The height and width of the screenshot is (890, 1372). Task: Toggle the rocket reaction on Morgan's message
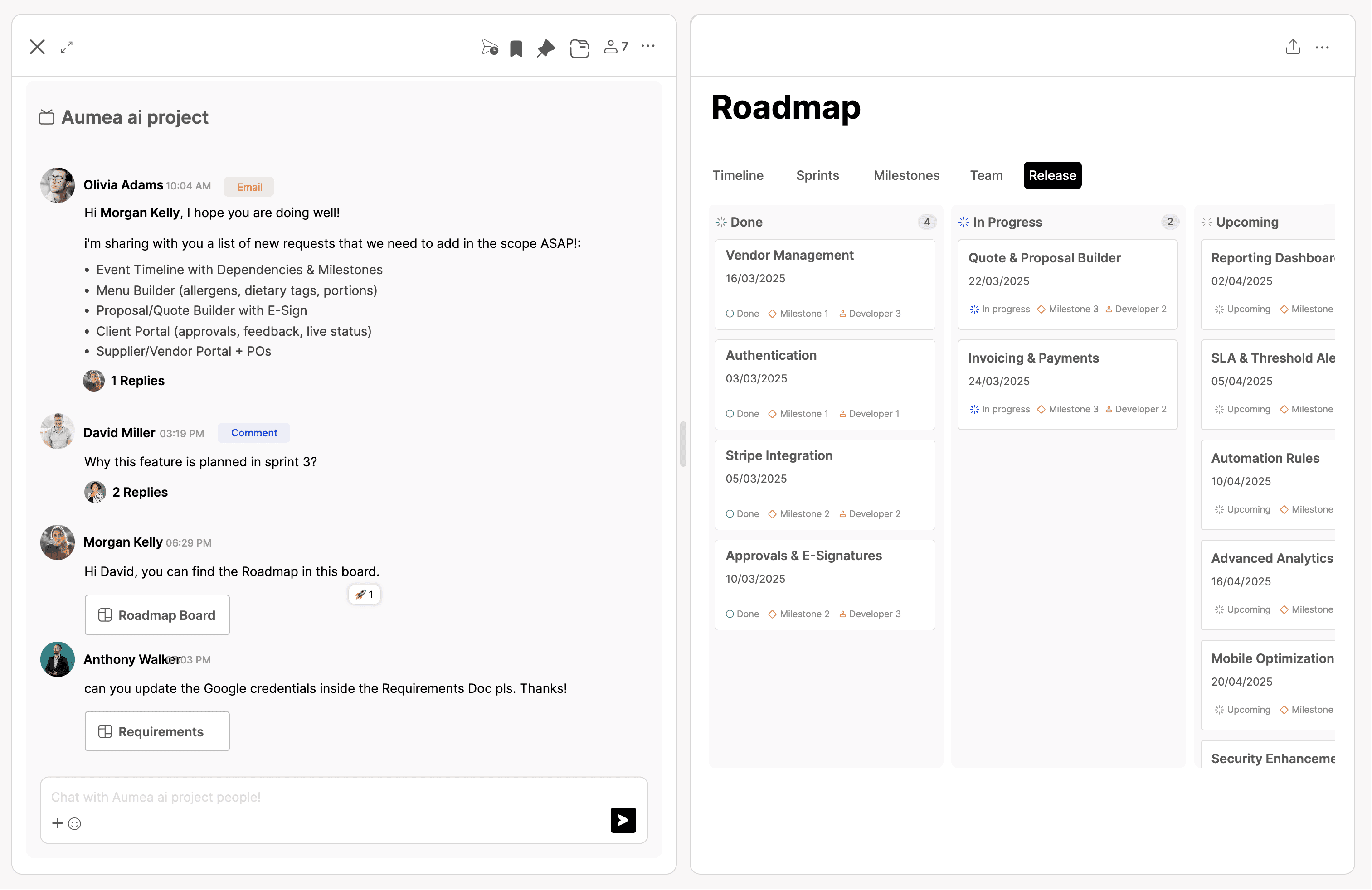[x=365, y=595]
